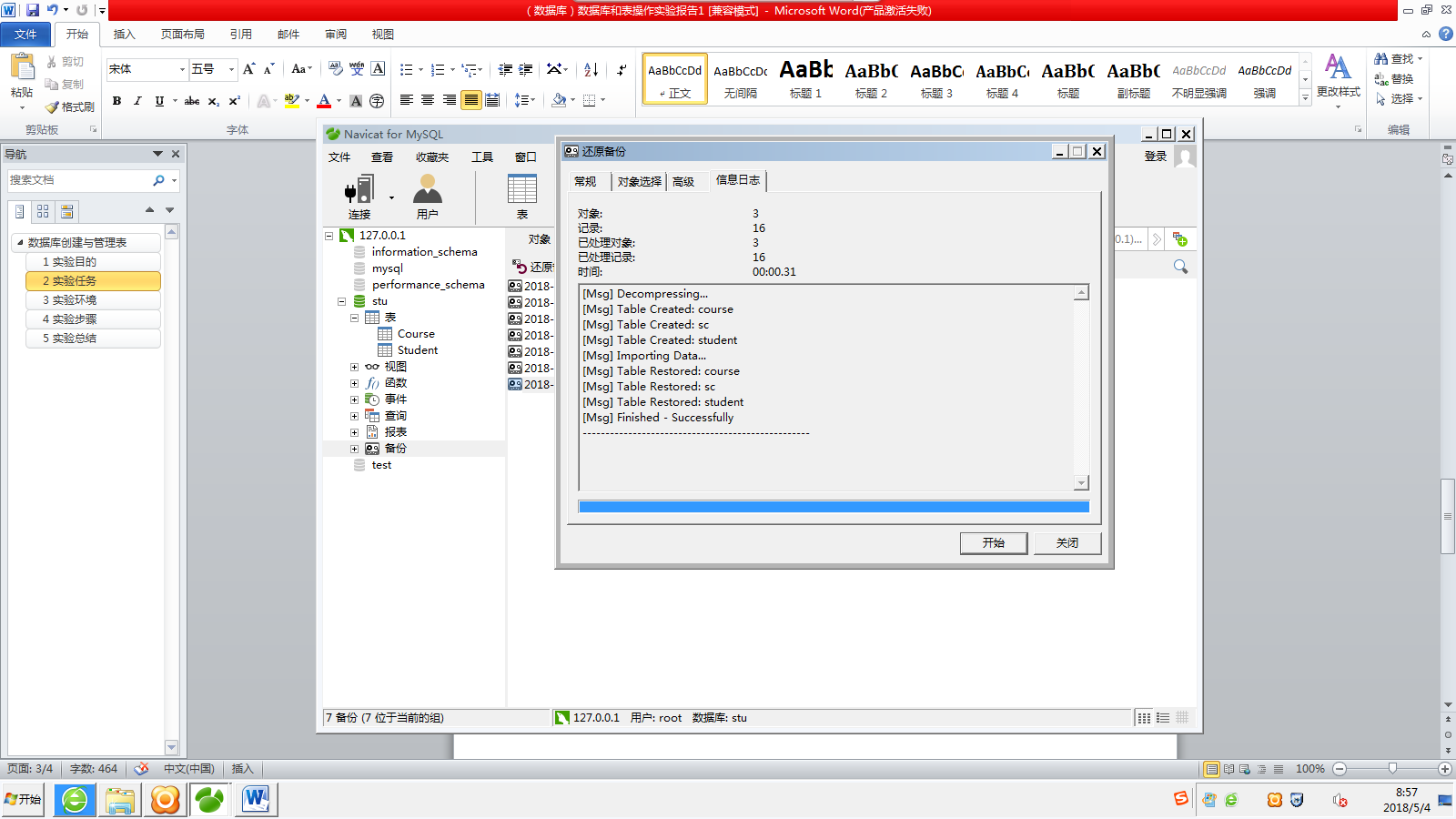
Task: Open the 对象选择 tab in restore dialog
Action: pyautogui.click(x=640, y=182)
